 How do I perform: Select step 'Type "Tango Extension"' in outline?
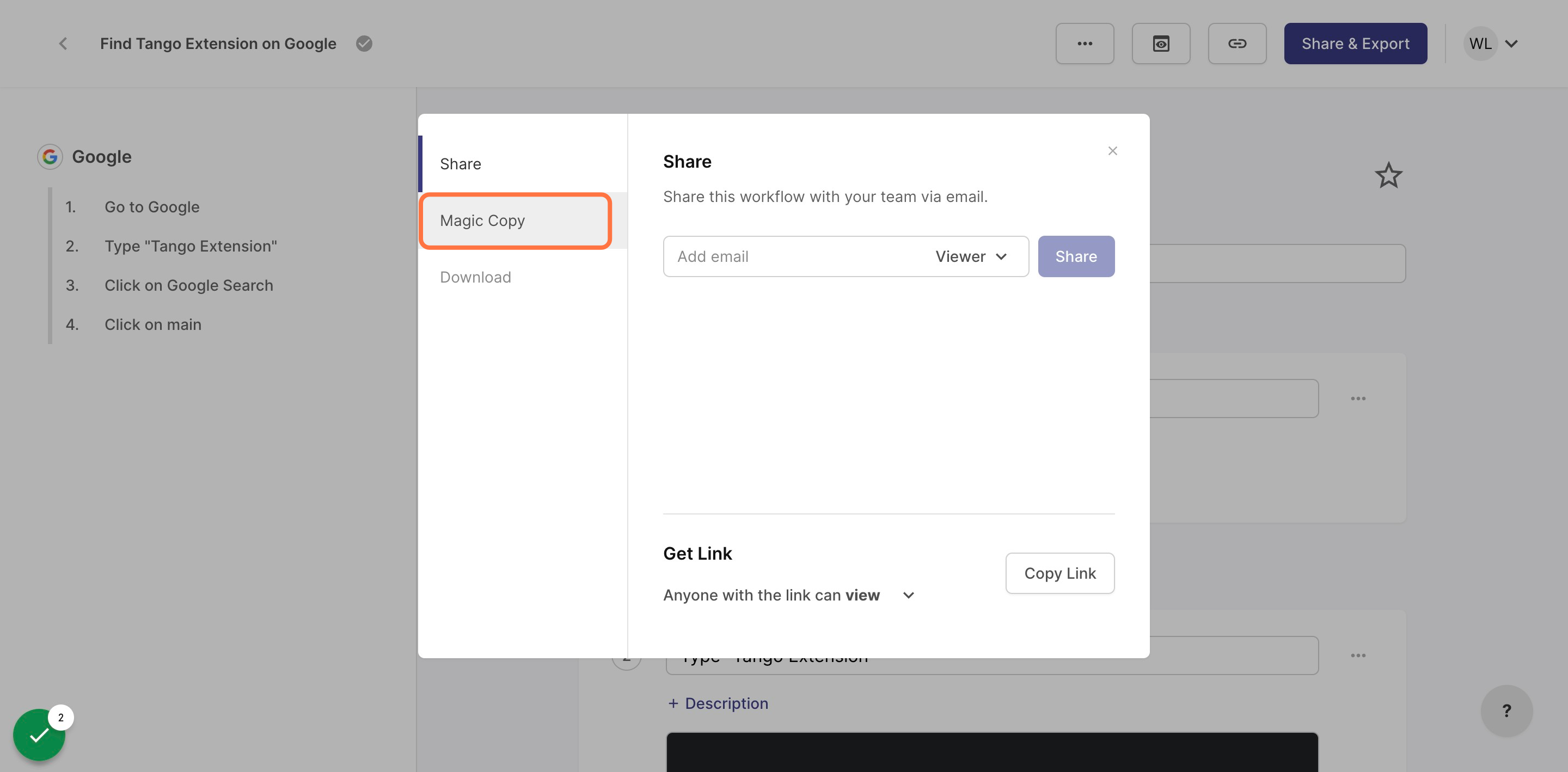191,246
